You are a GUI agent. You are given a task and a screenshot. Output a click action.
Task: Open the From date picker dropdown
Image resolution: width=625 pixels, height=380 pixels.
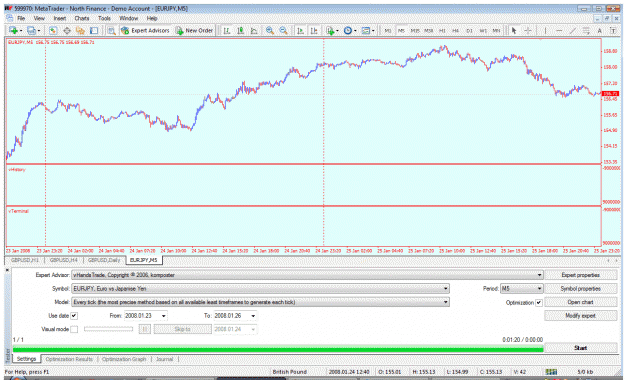tap(163, 316)
